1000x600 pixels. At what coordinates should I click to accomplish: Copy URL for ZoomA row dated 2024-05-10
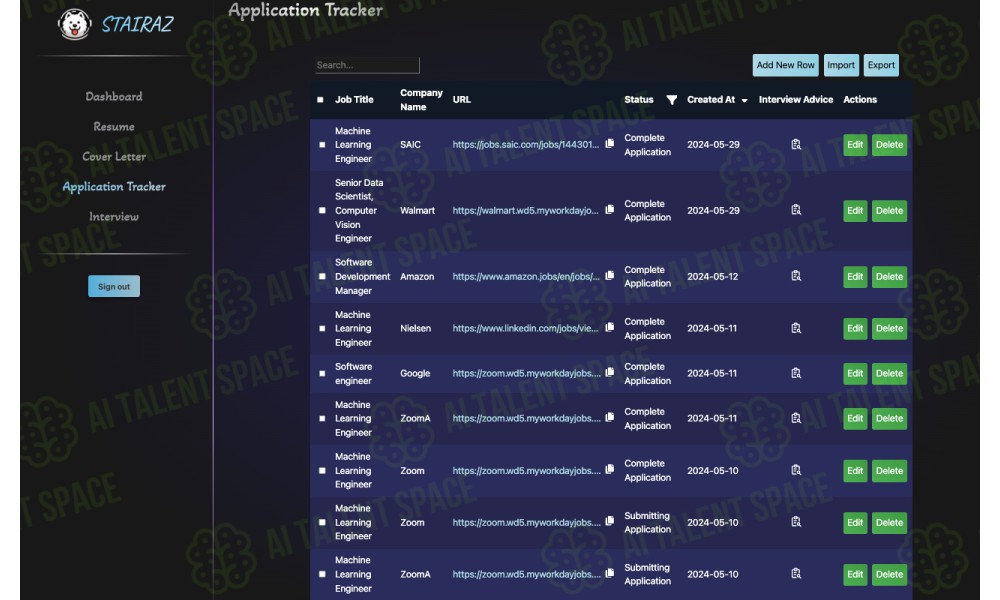click(610, 573)
